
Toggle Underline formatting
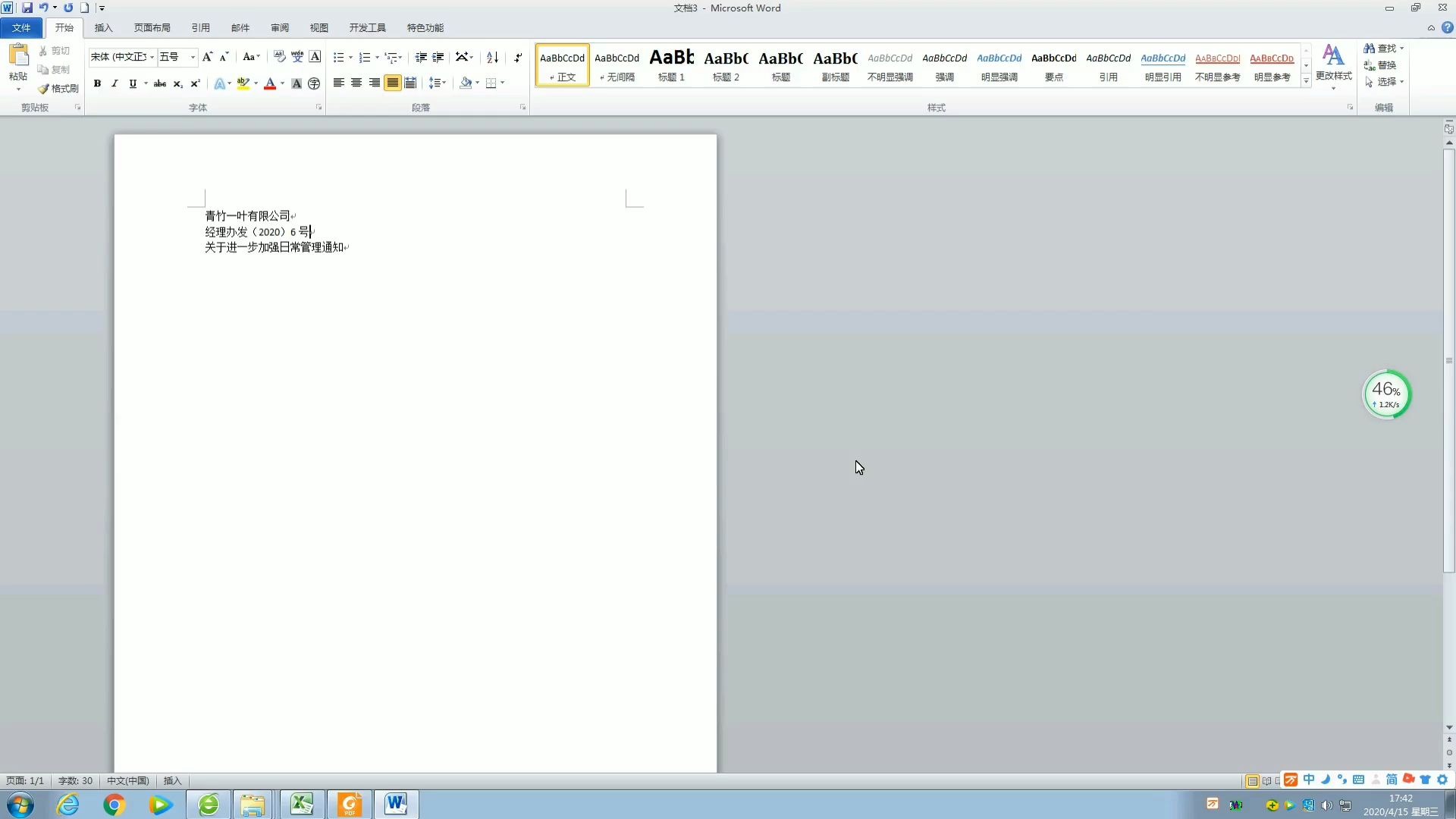[x=133, y=83]
